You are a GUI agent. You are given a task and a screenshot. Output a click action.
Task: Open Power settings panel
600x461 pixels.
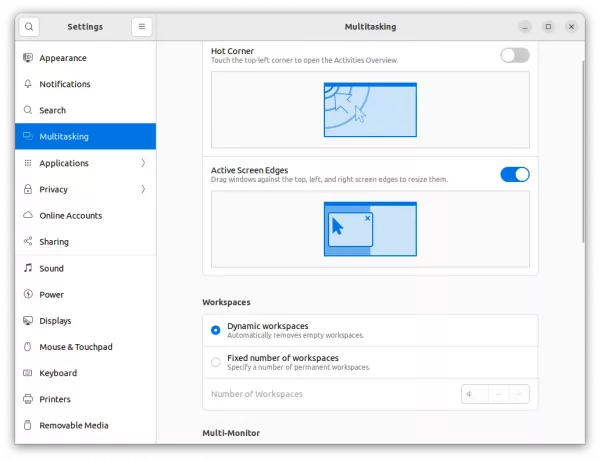click(85, 294)
